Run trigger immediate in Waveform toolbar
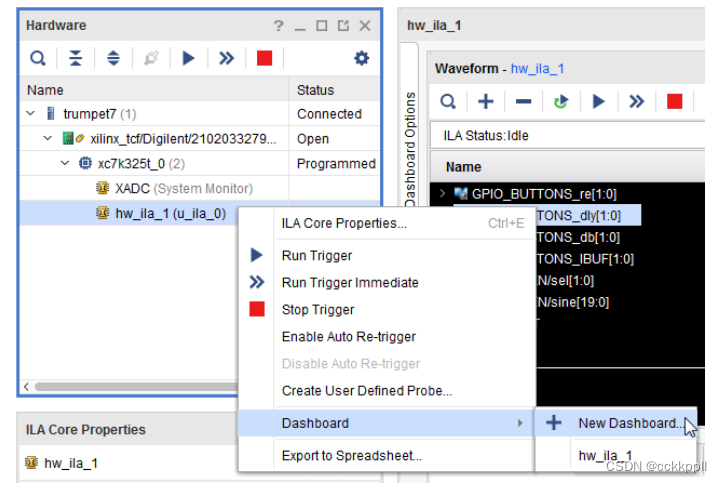Screen dimensions: 722x483 tap(636, 101)
